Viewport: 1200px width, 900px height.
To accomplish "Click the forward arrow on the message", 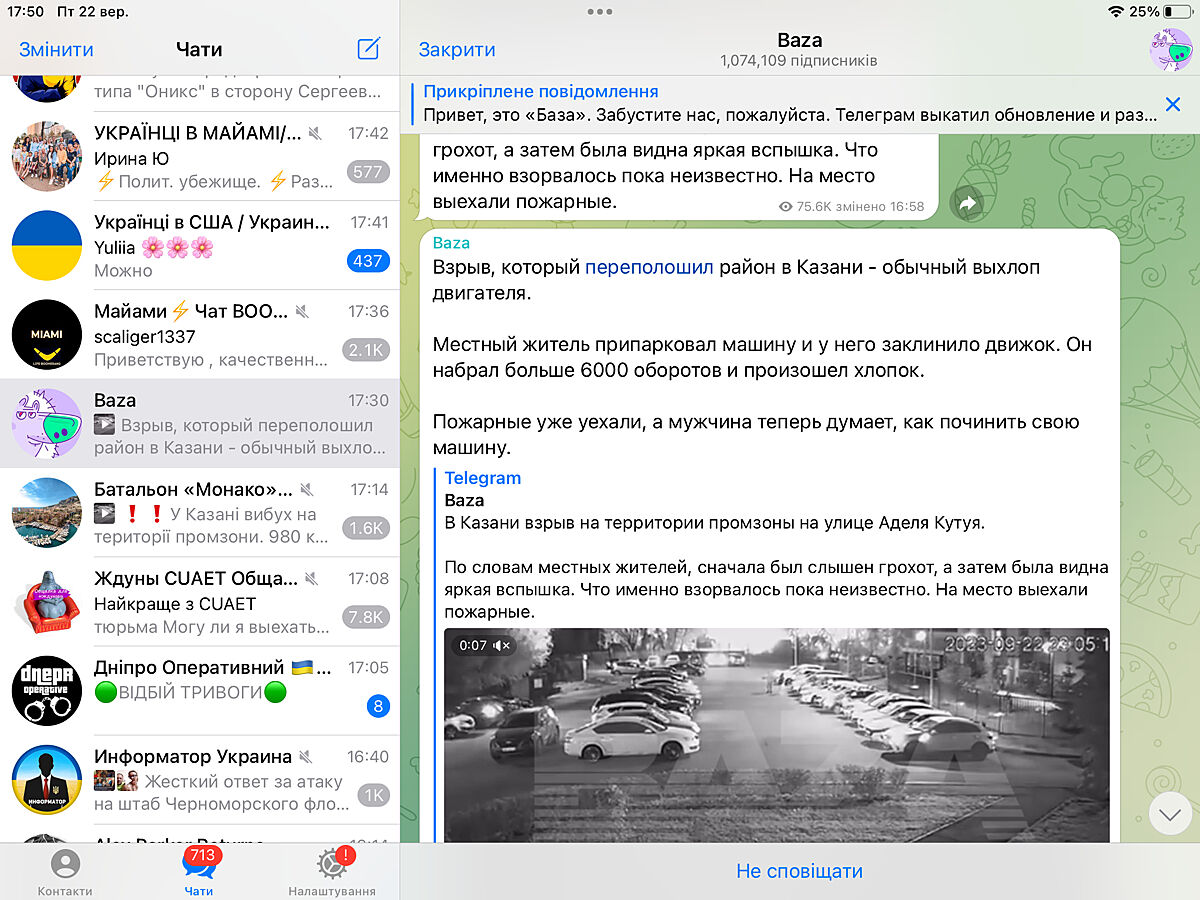I will pyautogui.click(x=966, y=204).
